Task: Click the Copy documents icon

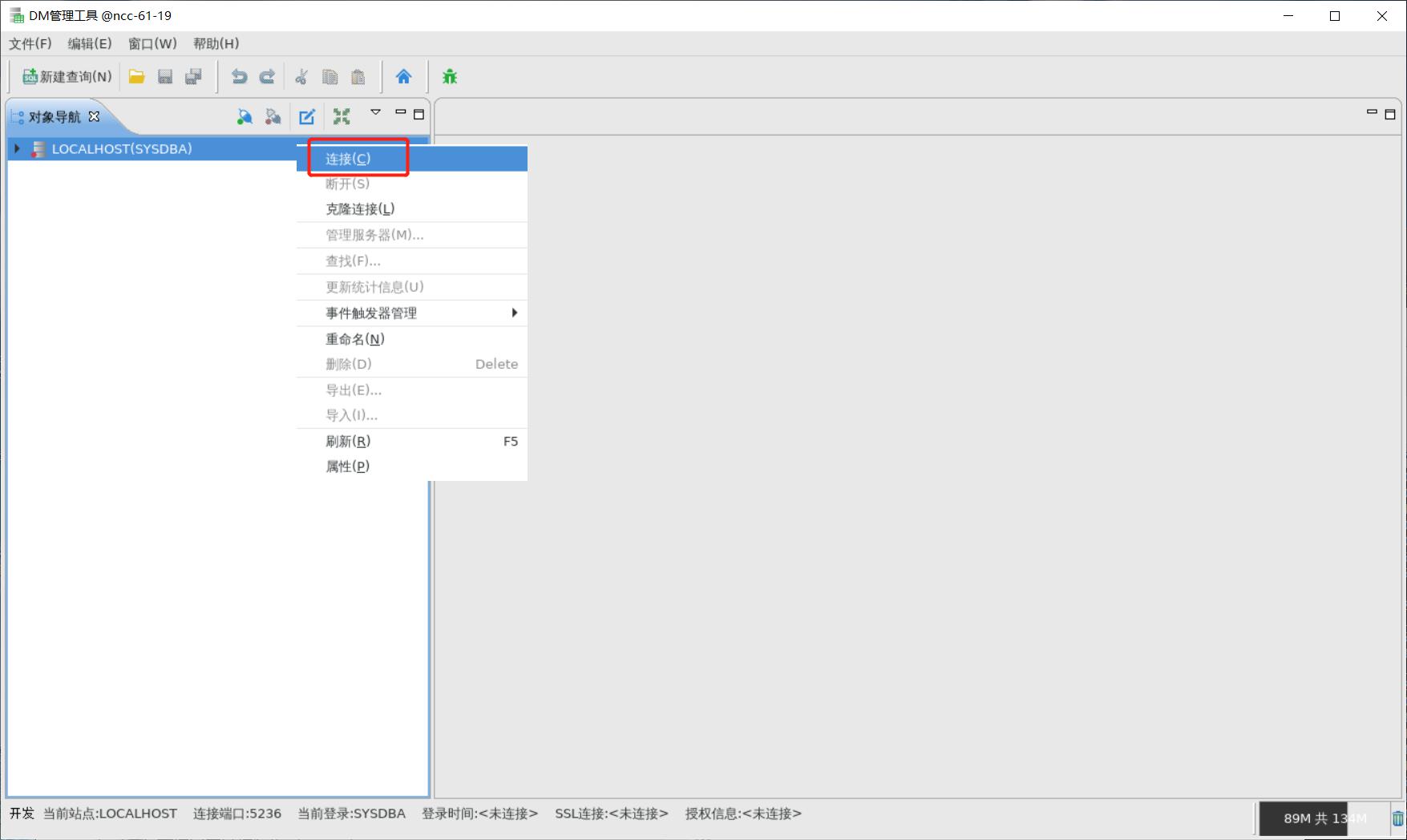Action: (330, 77)
